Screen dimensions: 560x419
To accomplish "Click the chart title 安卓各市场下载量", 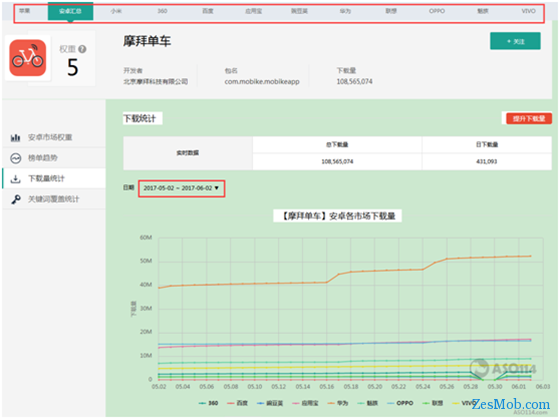I will click(x=362, y=216).
